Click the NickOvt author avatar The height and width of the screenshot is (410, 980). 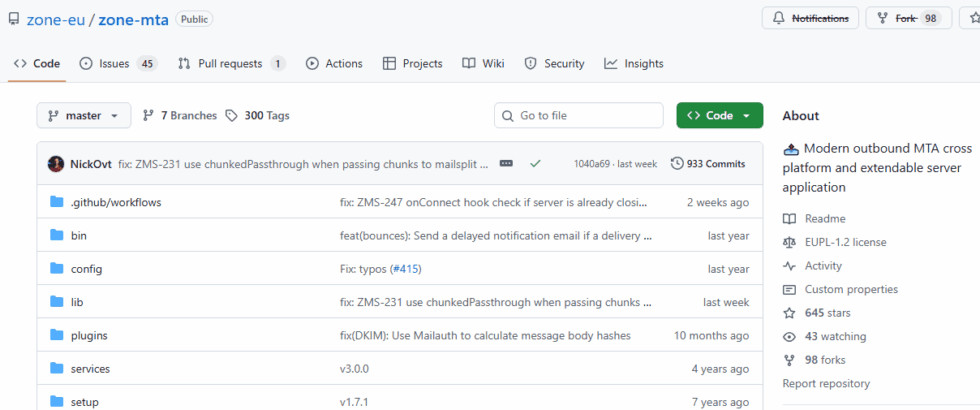(x=55, y=164)
